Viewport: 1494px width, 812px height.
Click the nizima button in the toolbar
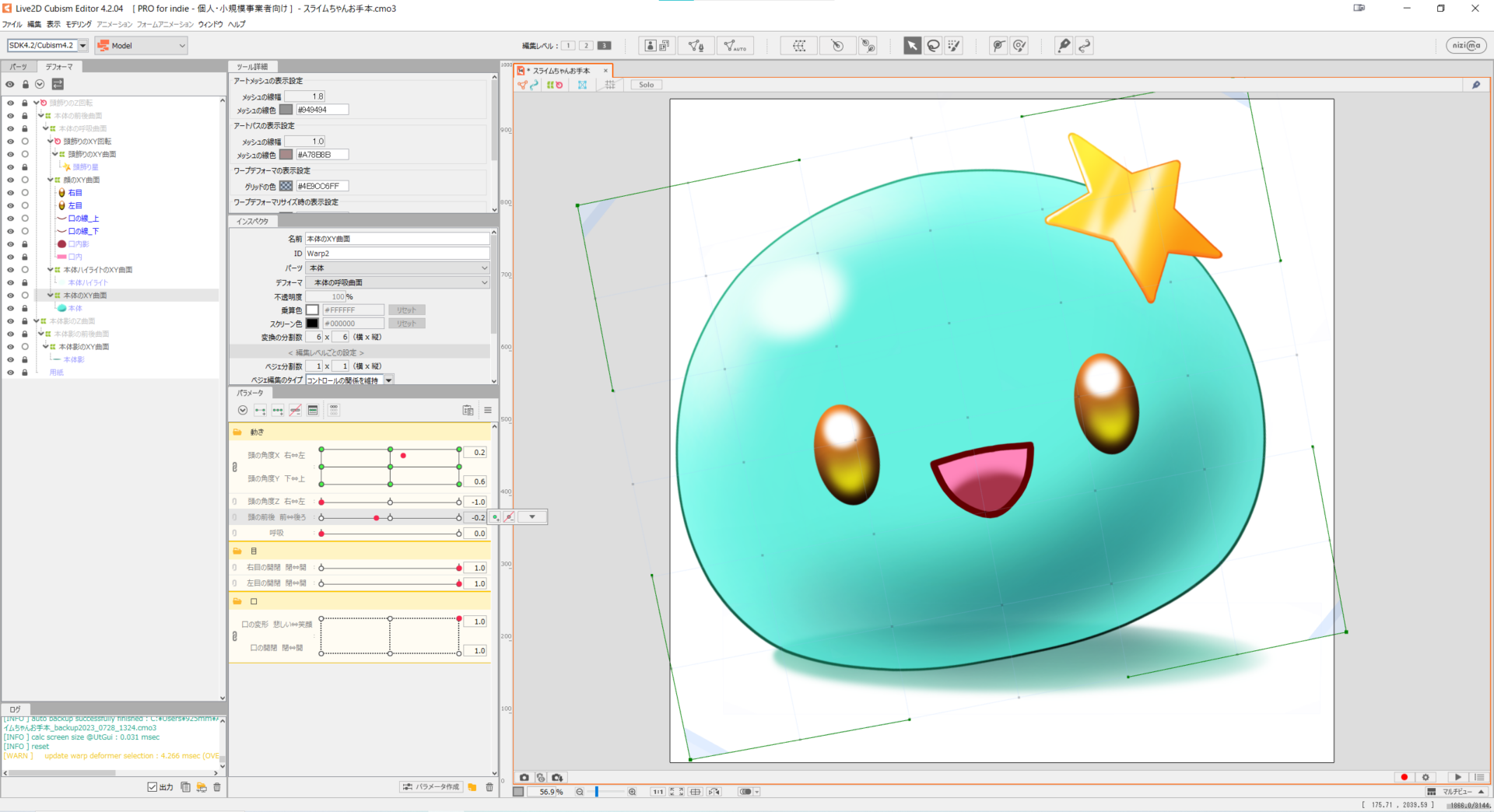point(1466,46)
